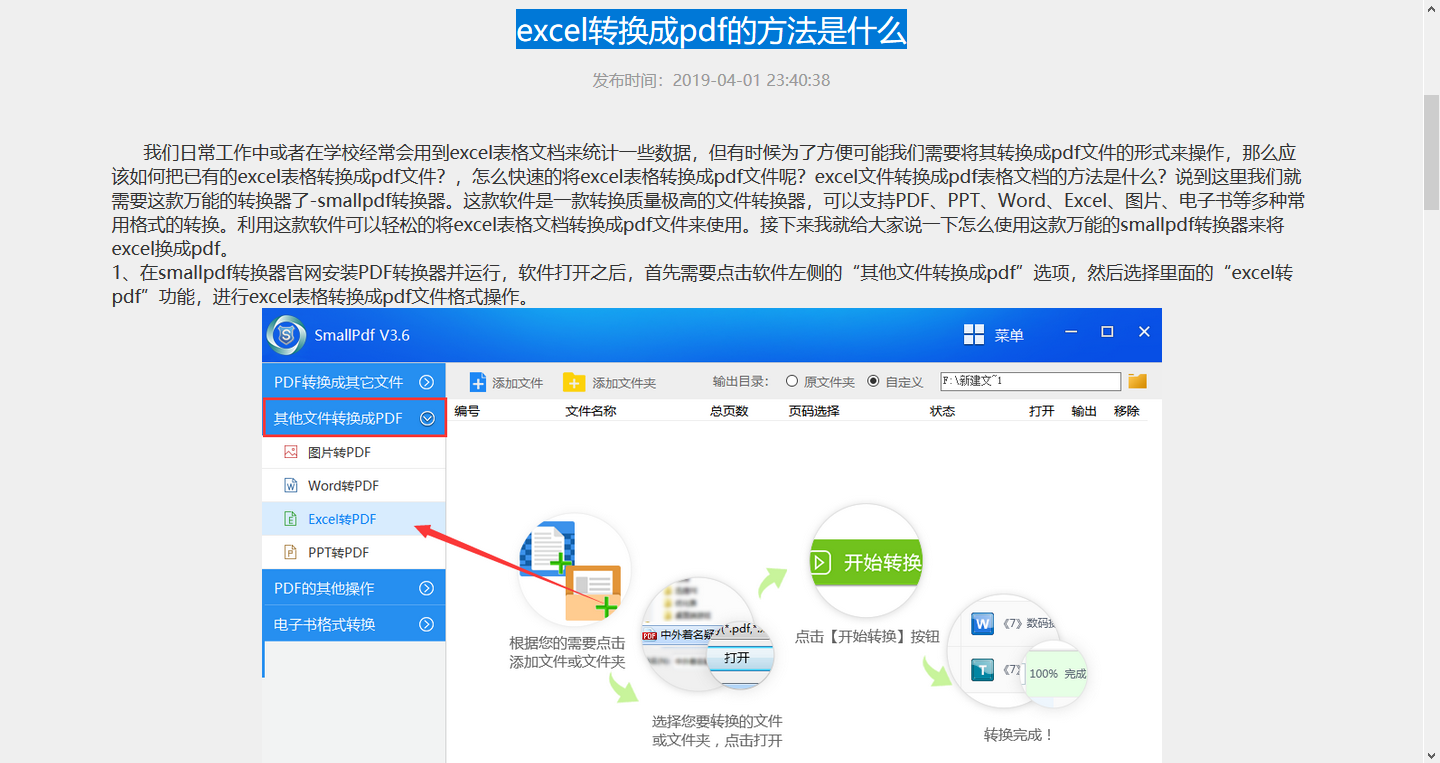
Task: Select PPT转PDF in the sidebar
Action: point(354,552)
